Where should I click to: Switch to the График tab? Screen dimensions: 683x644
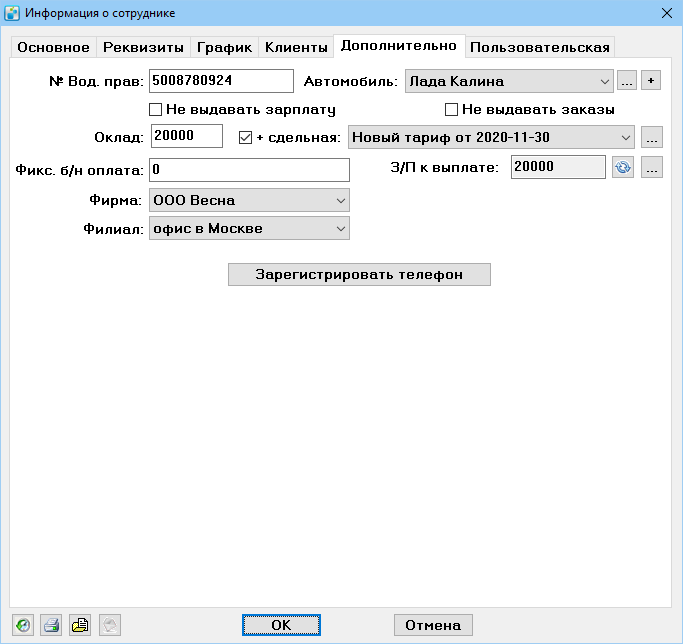click(224, 47)
